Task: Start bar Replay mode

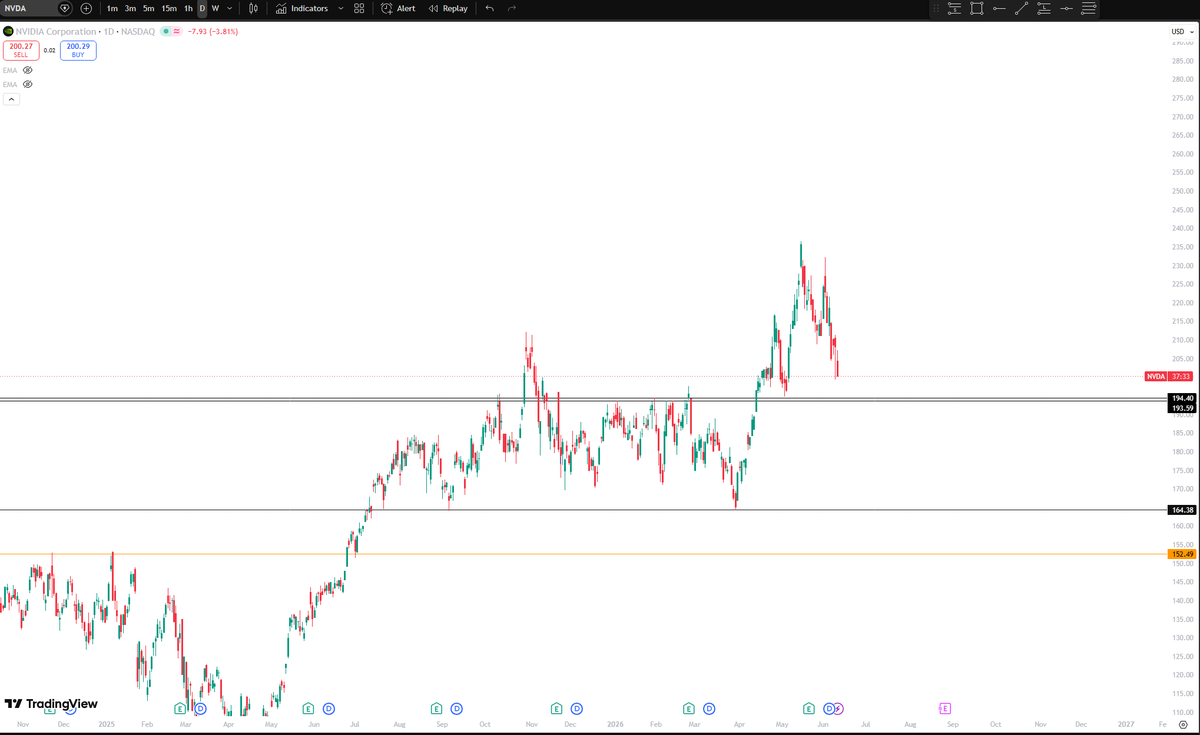Action: (448, 8)
